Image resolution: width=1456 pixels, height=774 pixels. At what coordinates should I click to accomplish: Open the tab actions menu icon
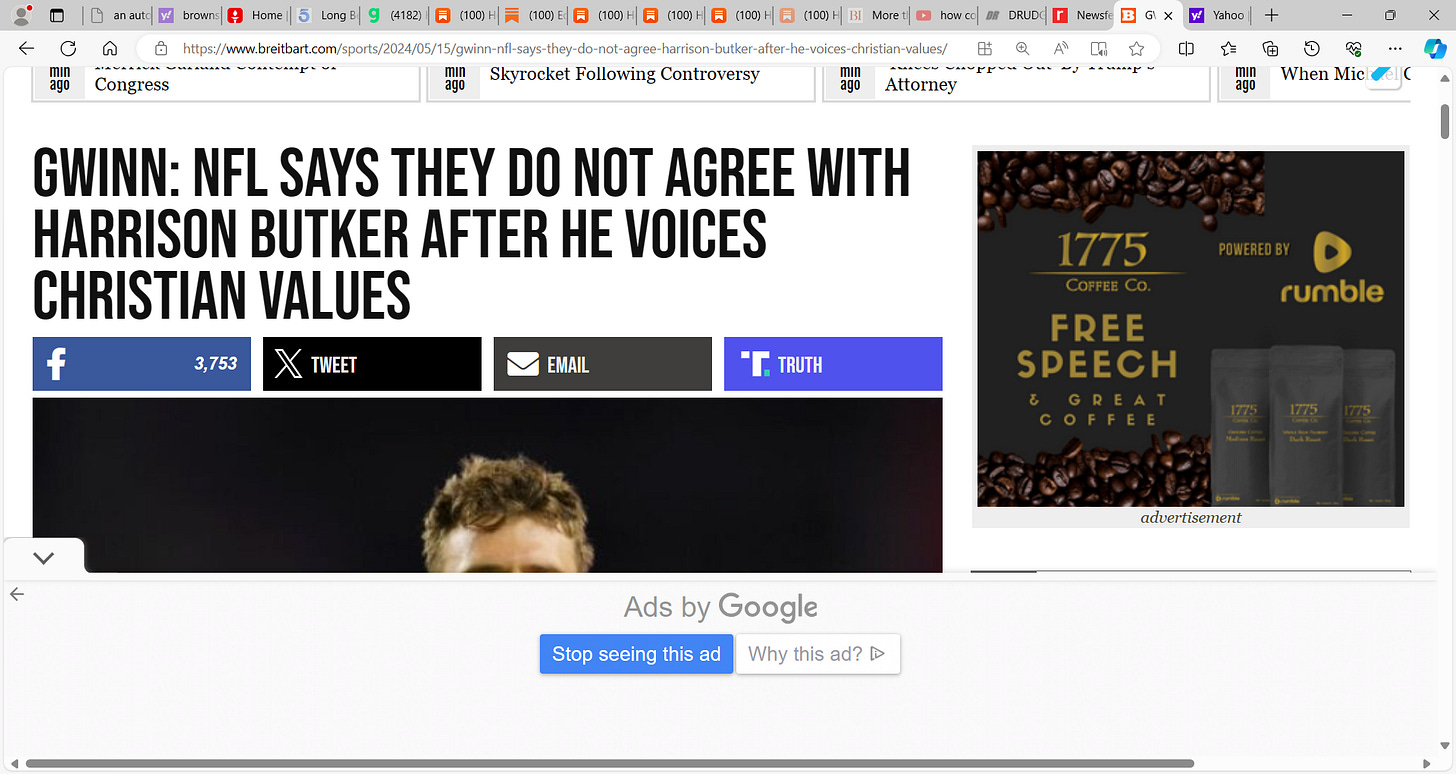point(57,15)
